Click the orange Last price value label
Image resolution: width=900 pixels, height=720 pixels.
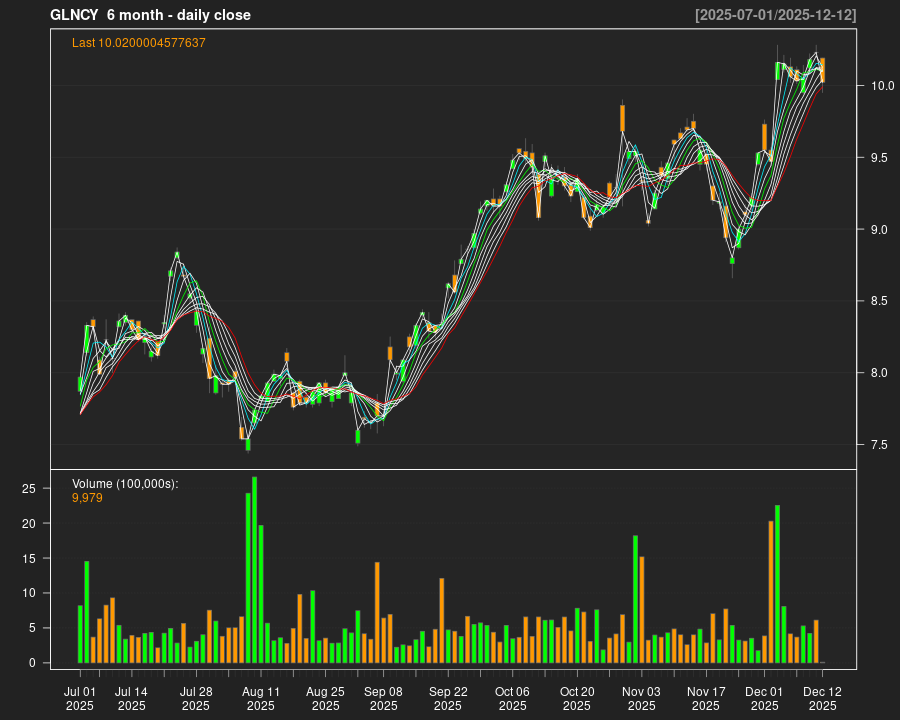[x=138, y=43]
